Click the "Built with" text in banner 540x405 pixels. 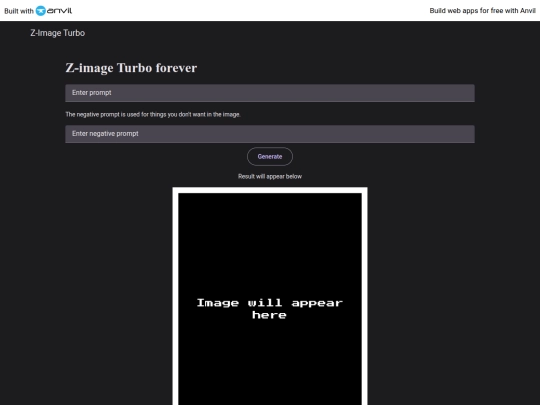pyautogui.click(x=19, y=11)
